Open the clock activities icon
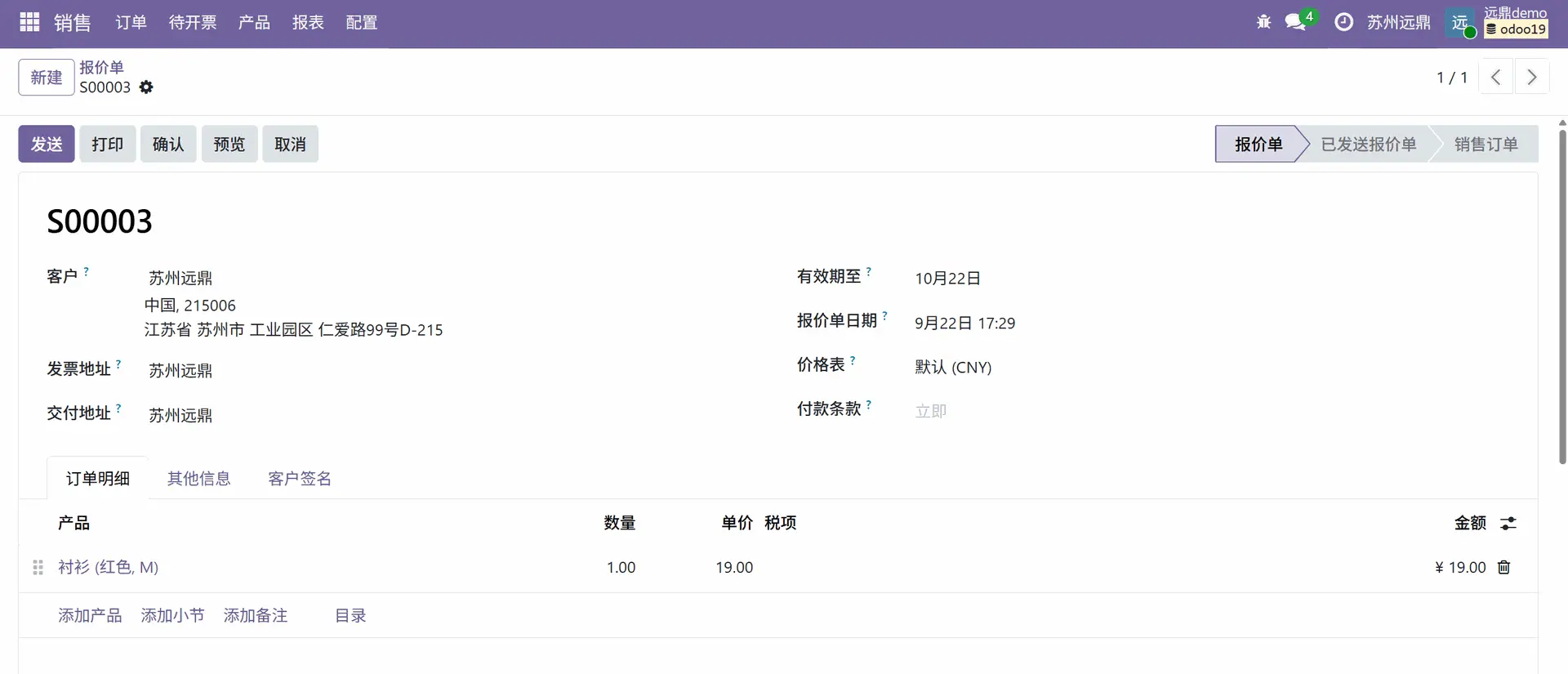Image resolution: width=1568 pixels, height=674 pixels. 1343,22
